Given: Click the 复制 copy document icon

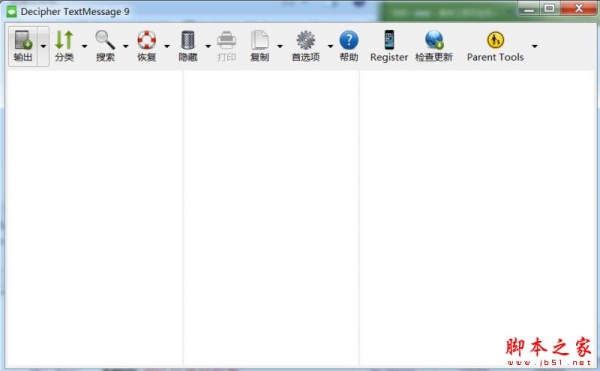Looking at the screenshot, I should 259,40.
